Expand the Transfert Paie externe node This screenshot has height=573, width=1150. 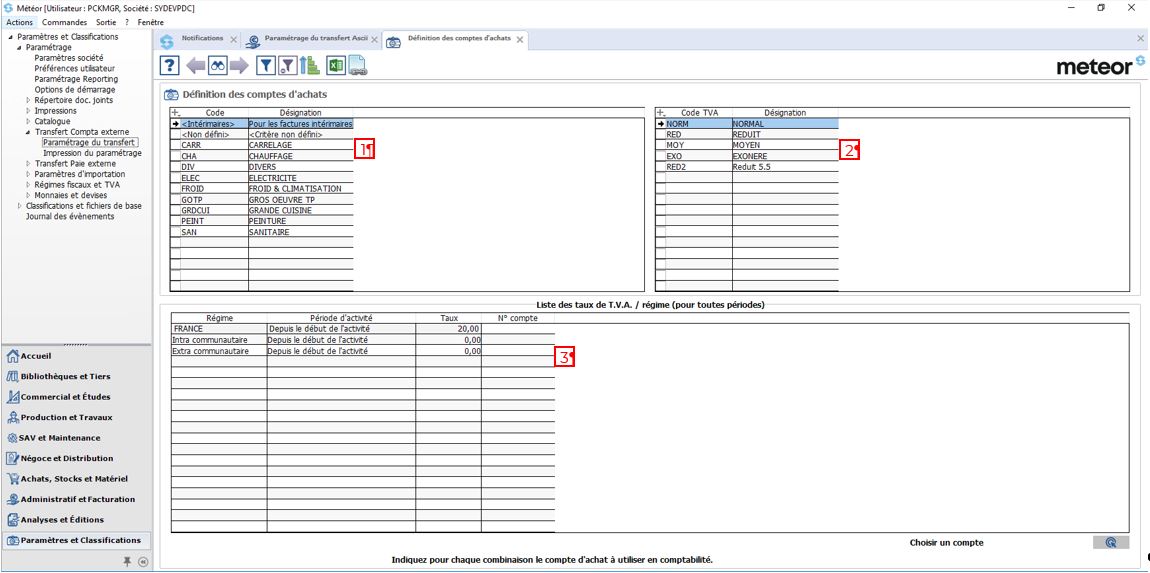coord(29,164)
